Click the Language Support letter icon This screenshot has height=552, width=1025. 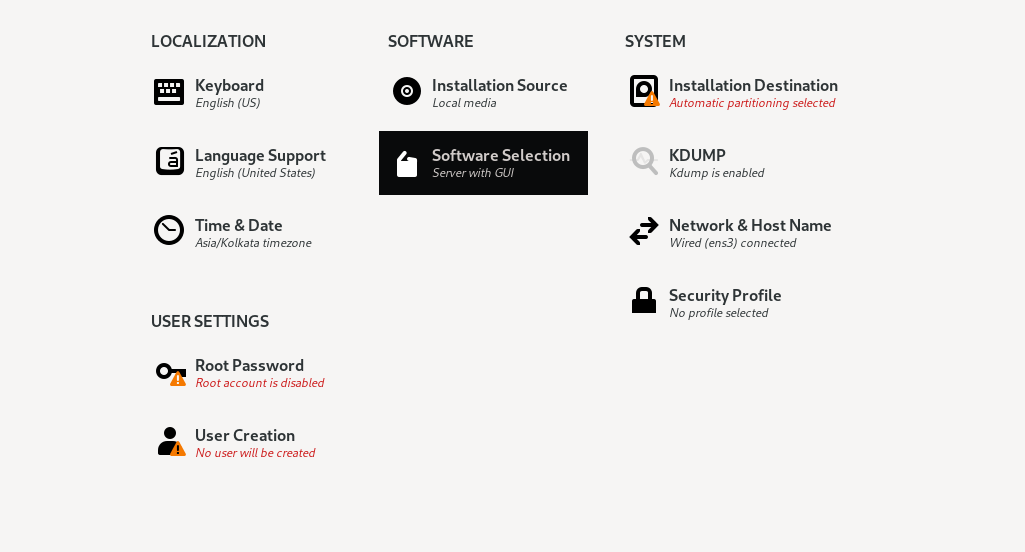pos(169,161)
